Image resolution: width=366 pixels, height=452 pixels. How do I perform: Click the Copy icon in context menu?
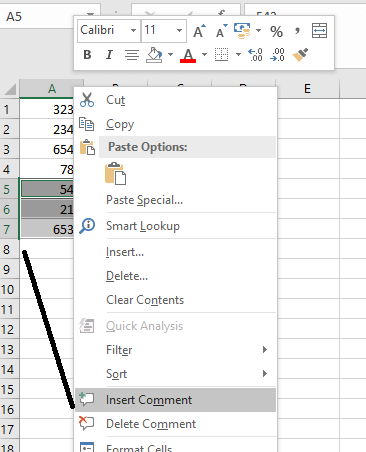point(87,124)
